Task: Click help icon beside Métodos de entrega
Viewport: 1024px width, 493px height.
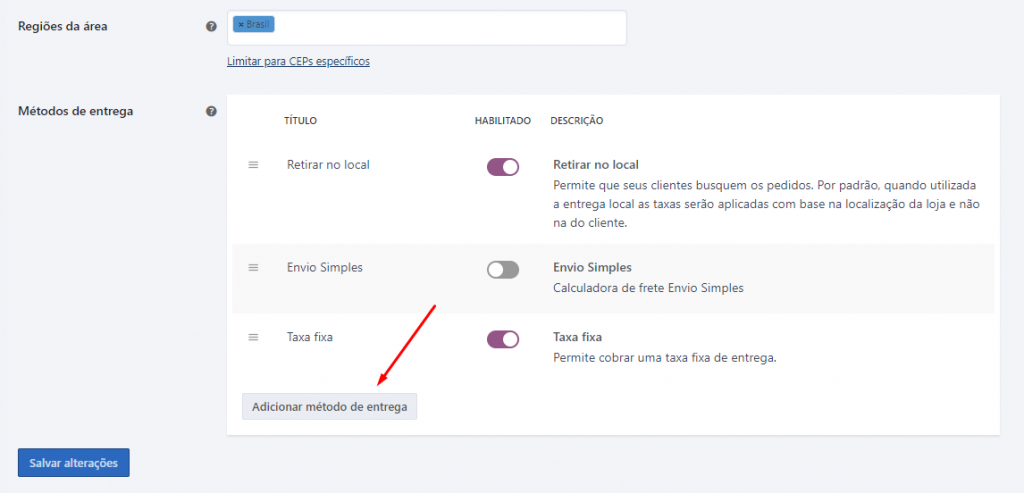Action: 211,111
